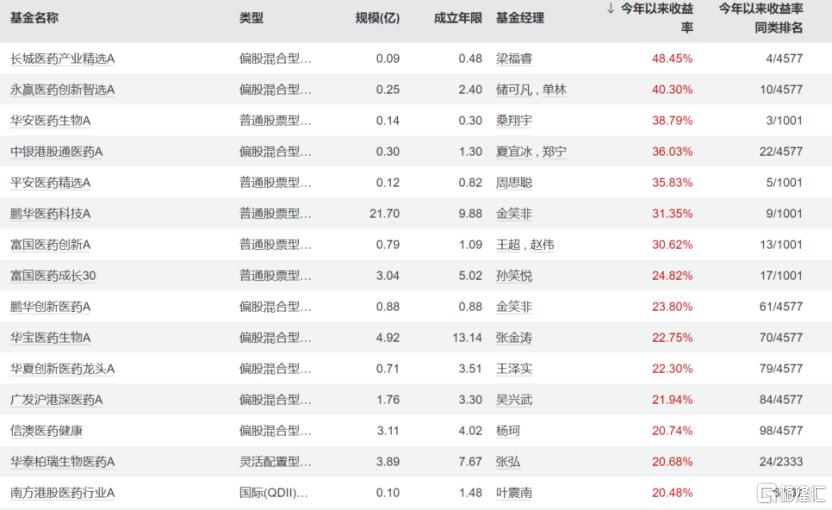Click ranking 98/4577

[781, 431]
